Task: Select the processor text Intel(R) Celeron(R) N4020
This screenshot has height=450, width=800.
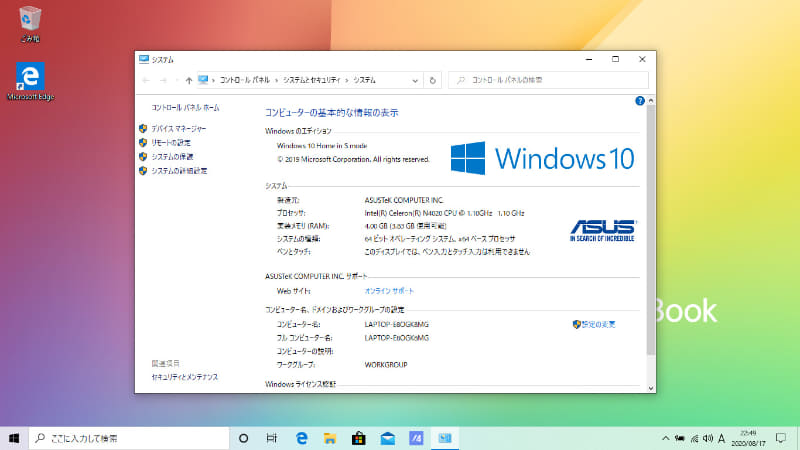Action: [444, 213]
